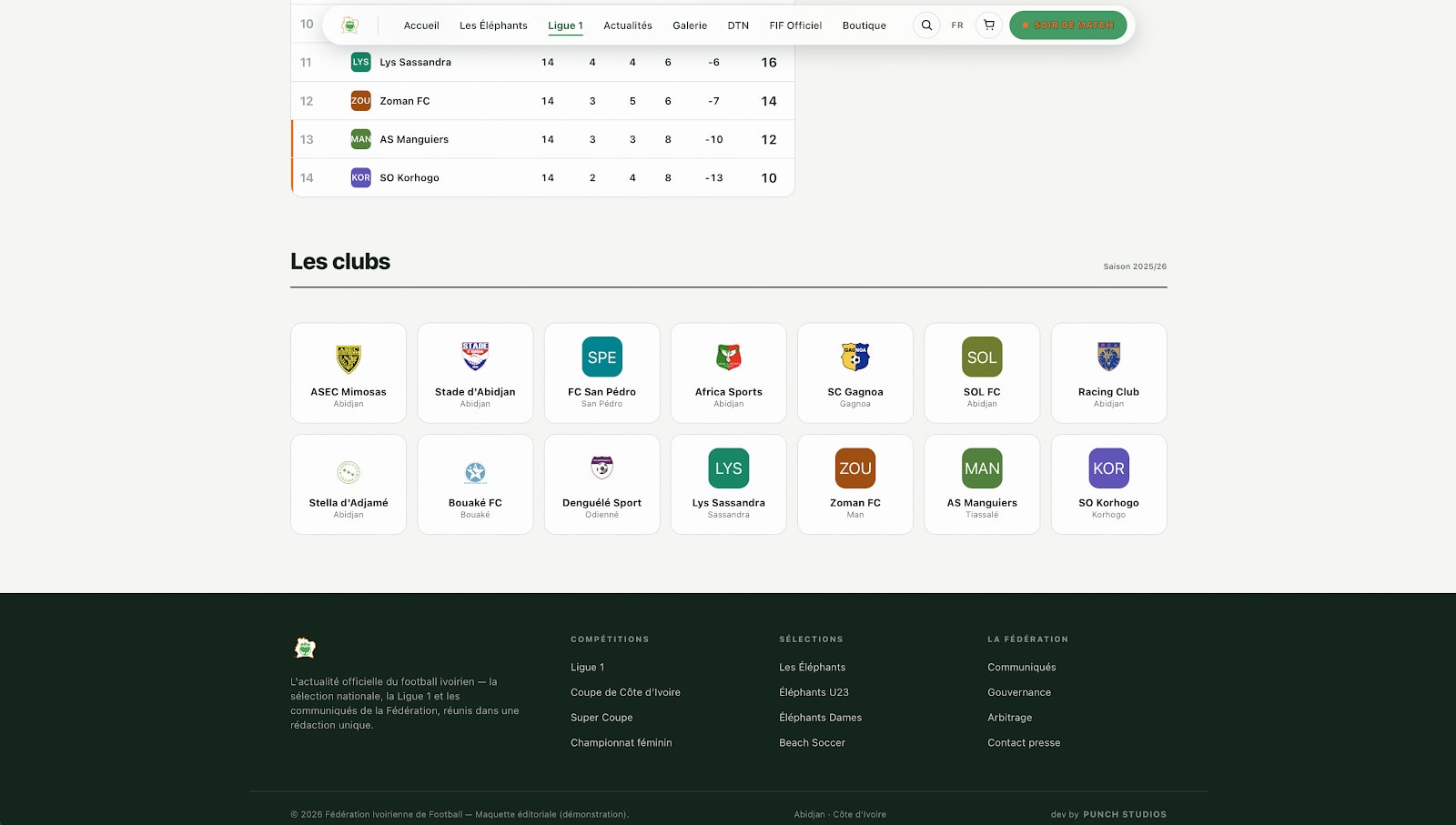Click the Denguélé Sport club name
This screenshot has height=825, width=1456.
coord(602,503)
